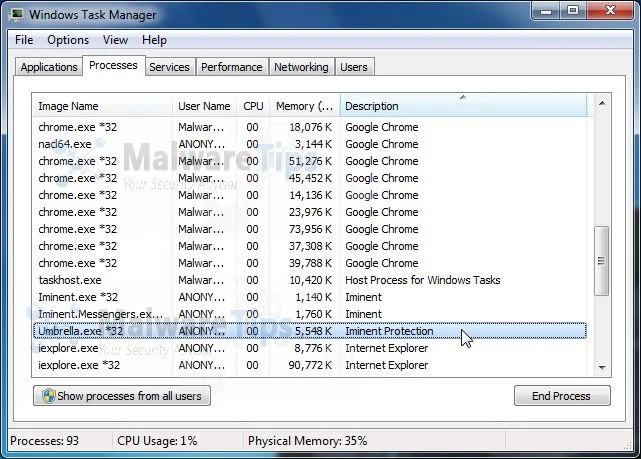
Task: Open the Help menu
Action: (x=154, y=40)
